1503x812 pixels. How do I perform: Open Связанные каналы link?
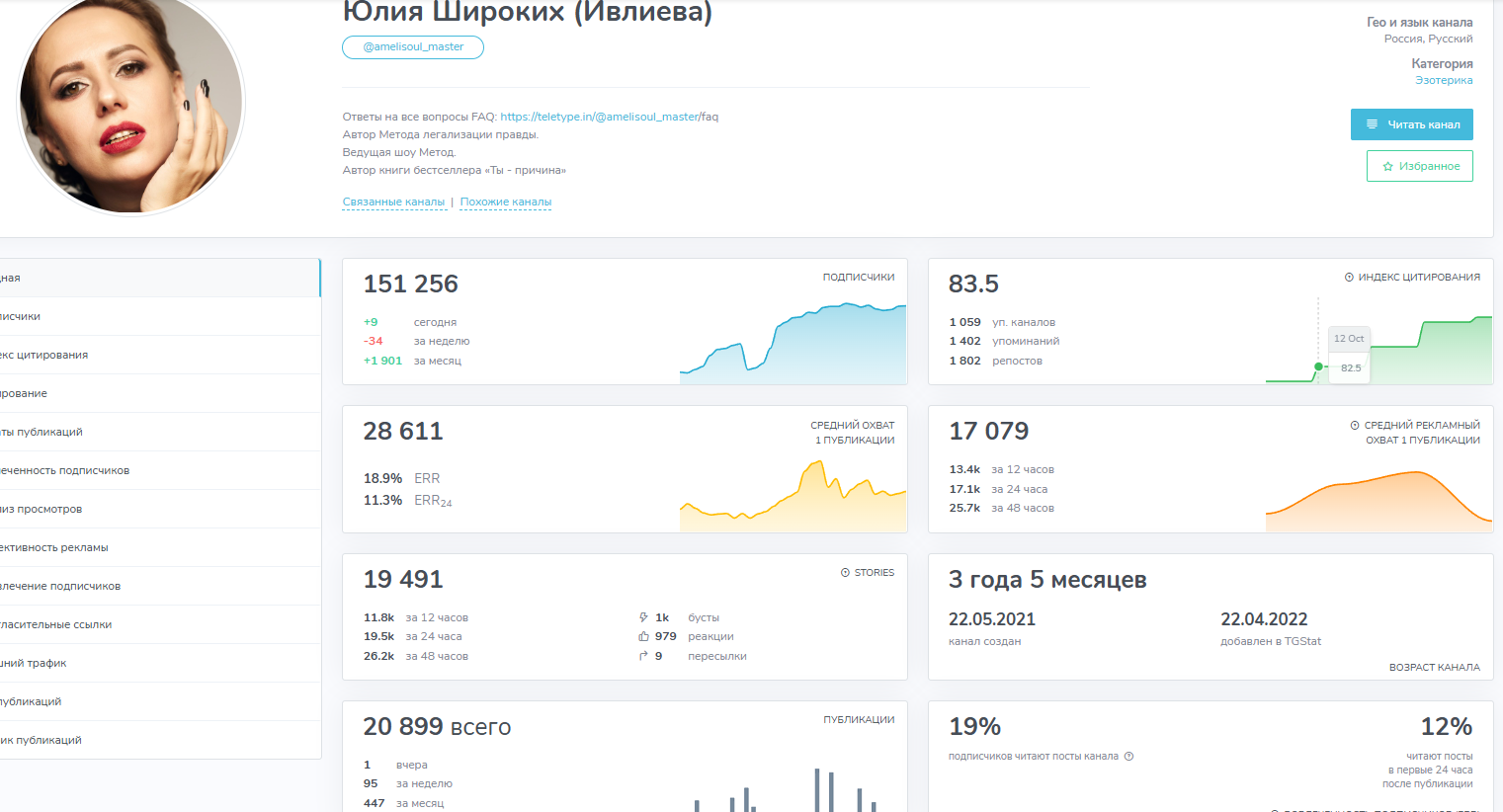pyautogui.click(x=393, y=203)
